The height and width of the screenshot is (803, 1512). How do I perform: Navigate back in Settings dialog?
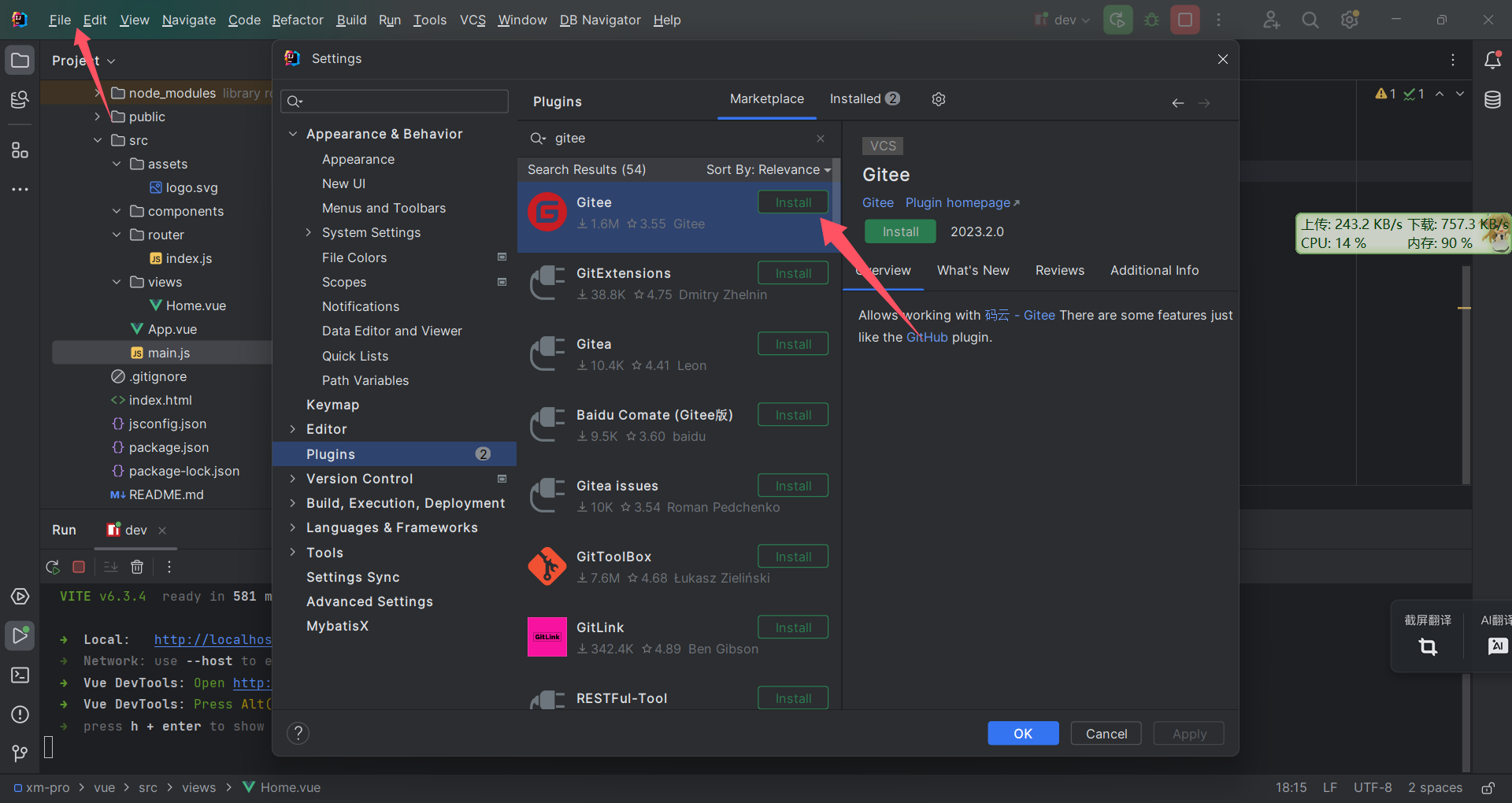tap(1178, 103)
